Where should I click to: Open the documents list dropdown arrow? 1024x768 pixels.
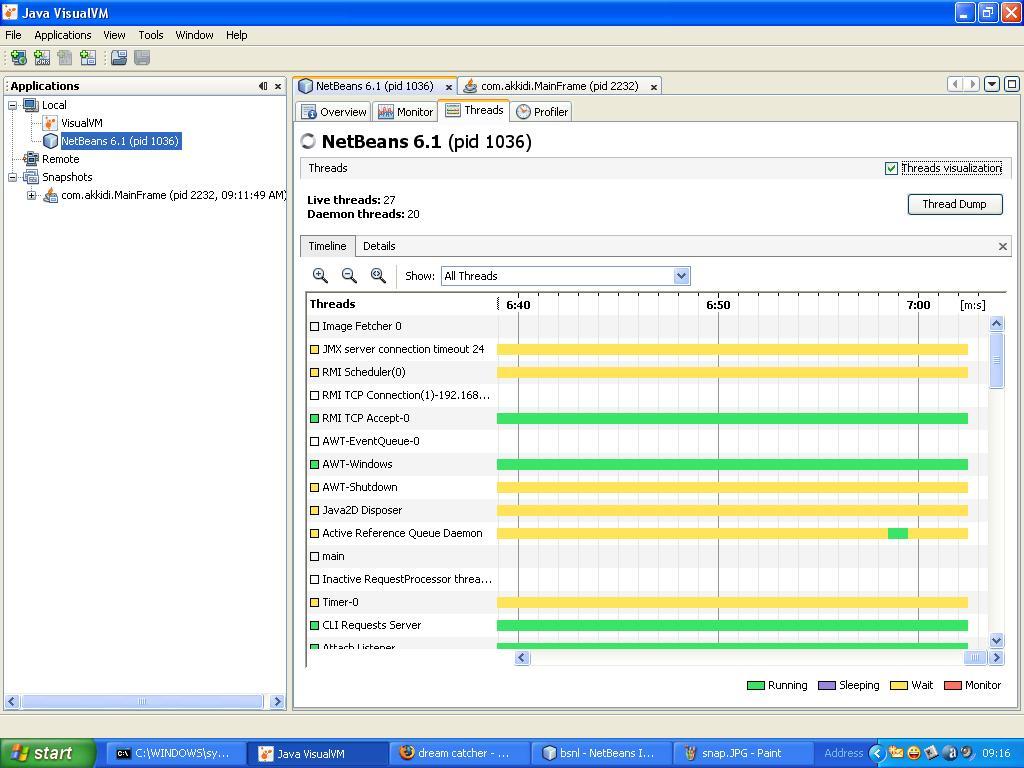pyautogui.click(x=992, y=84)
